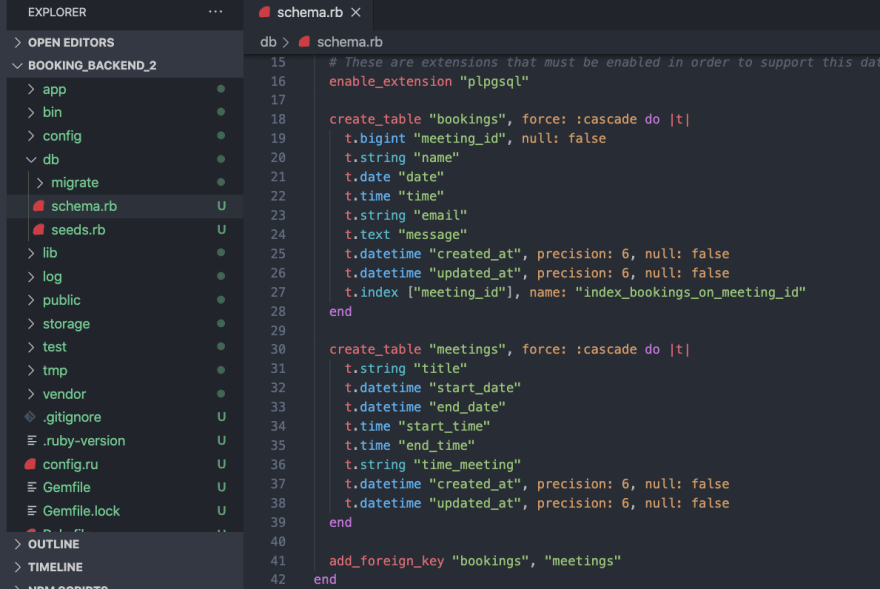Viewport: 880px width, 589px height.
Task: Click the Ruby icon on schema.rb tab
Action: 265,12
